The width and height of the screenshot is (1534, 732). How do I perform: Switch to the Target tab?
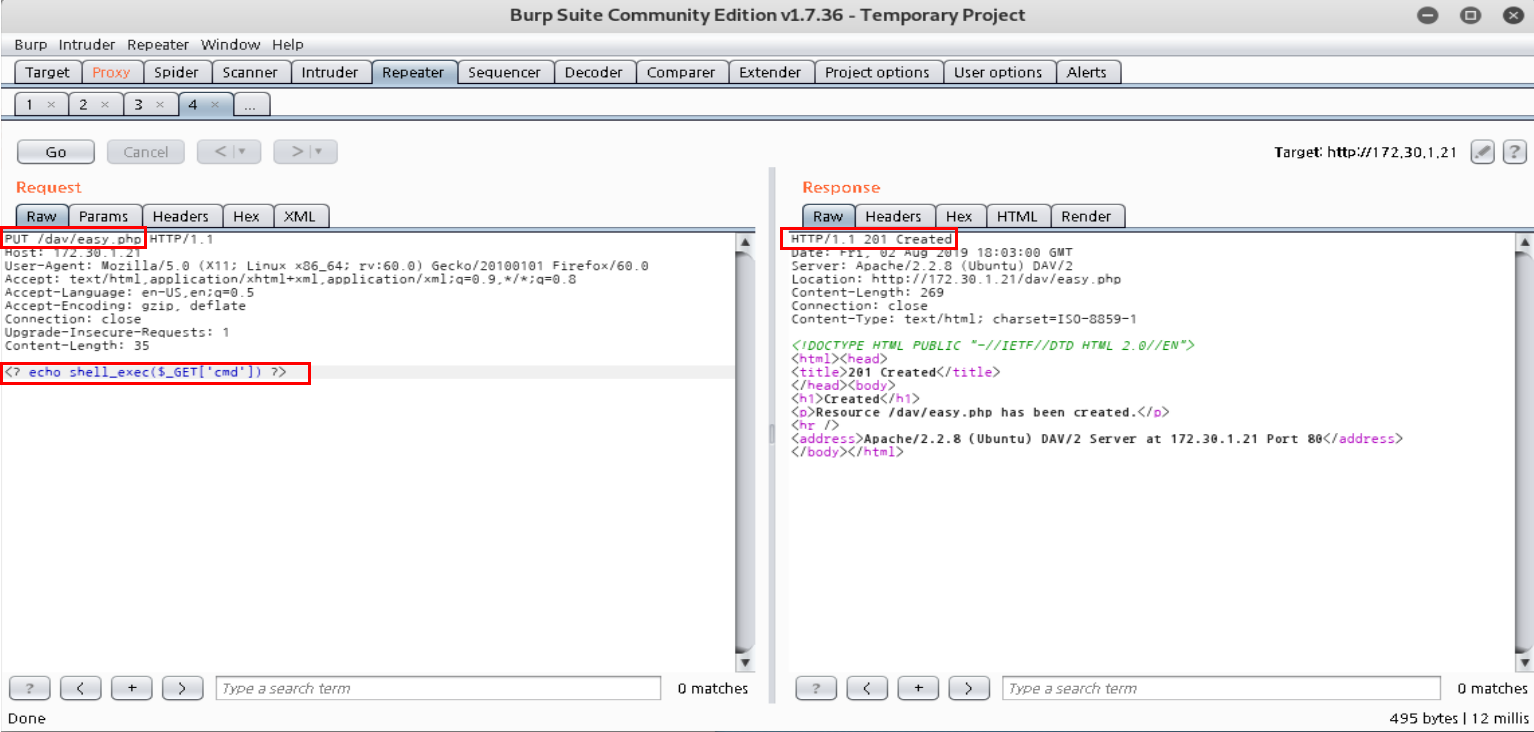48,72
